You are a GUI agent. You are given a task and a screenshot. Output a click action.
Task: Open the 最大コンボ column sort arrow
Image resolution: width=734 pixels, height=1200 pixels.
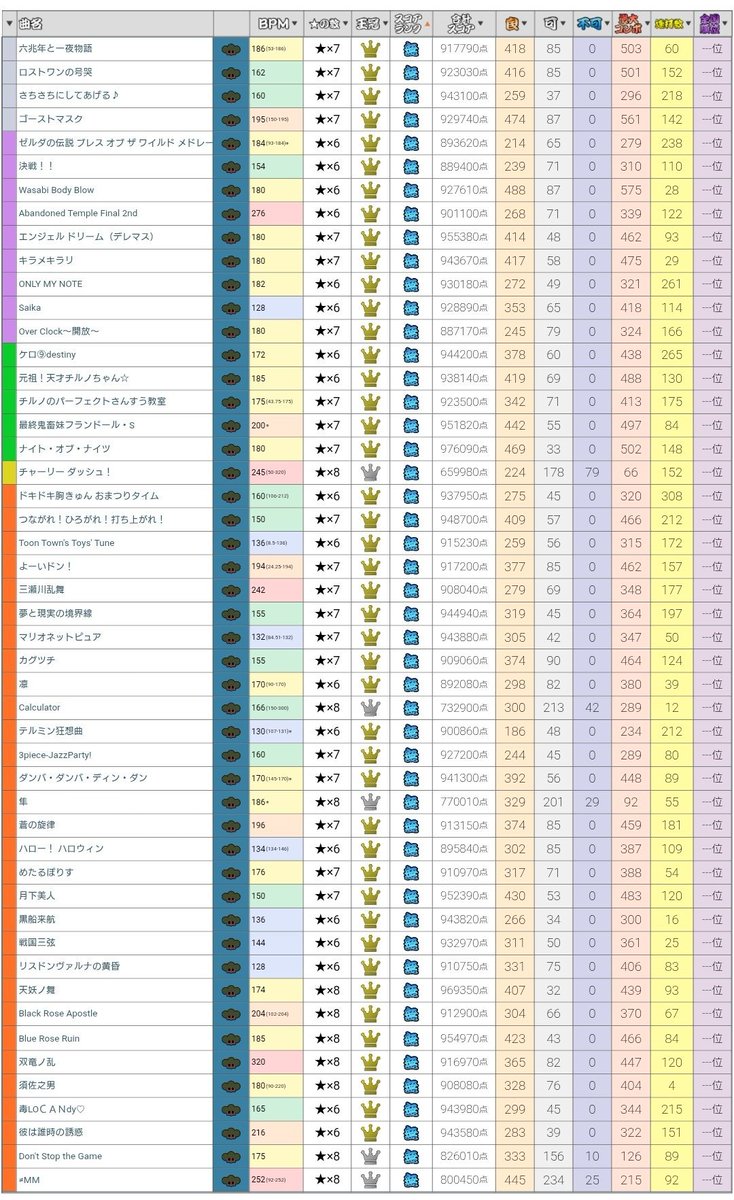pos(645,23)
